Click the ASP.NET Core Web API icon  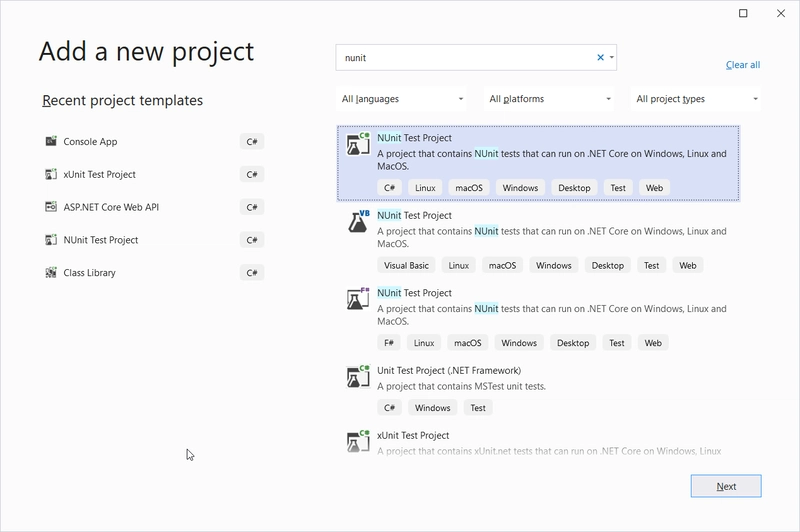point(51,207)
